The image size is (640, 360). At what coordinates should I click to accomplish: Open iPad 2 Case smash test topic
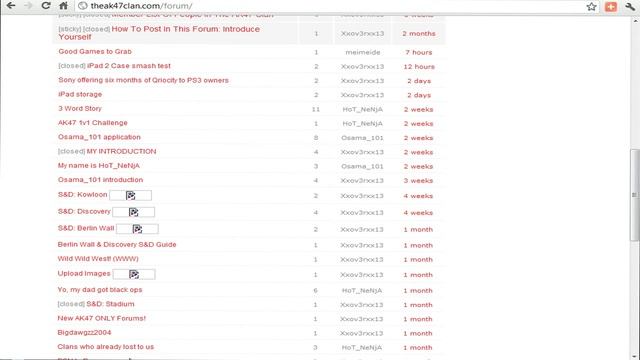129,66
